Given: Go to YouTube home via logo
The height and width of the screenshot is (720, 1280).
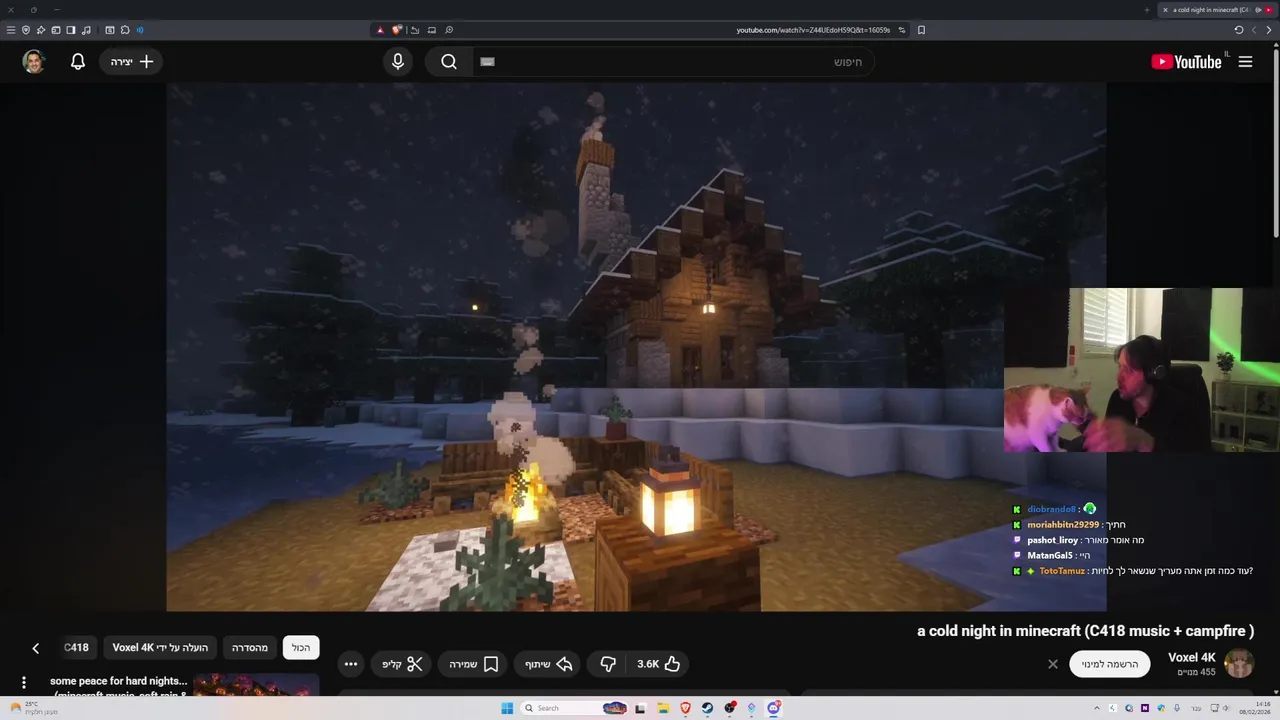Looking at the screenshot, I should 1186,62.
